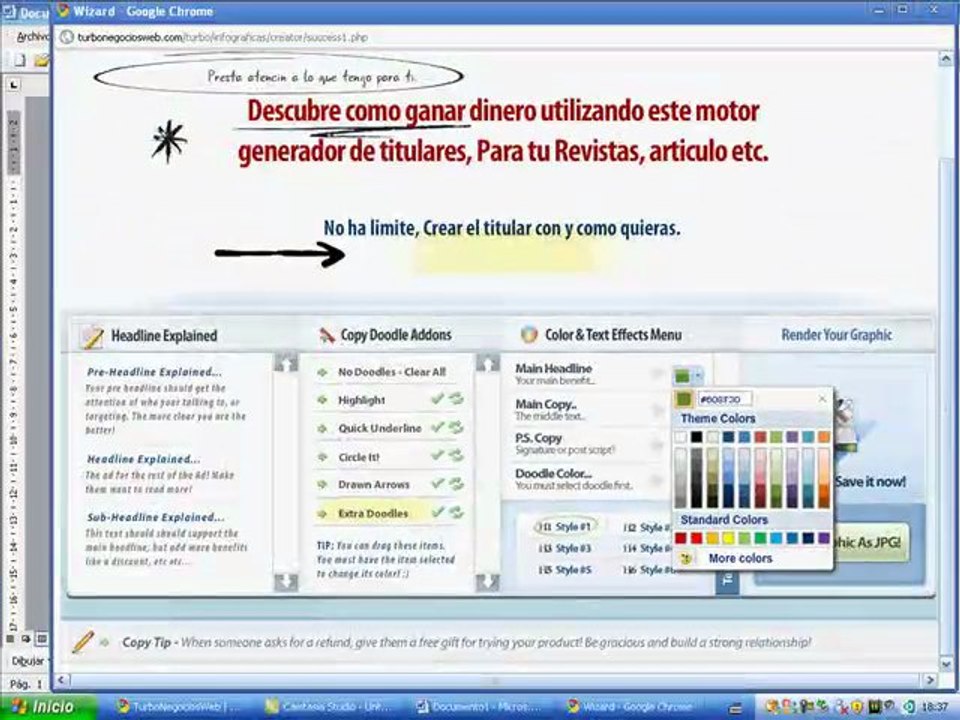This screenshot has width=960, height=720.
Task: Switch to Documento1 Microsoft Word taskbar item
Action: (x=480, y=707)
